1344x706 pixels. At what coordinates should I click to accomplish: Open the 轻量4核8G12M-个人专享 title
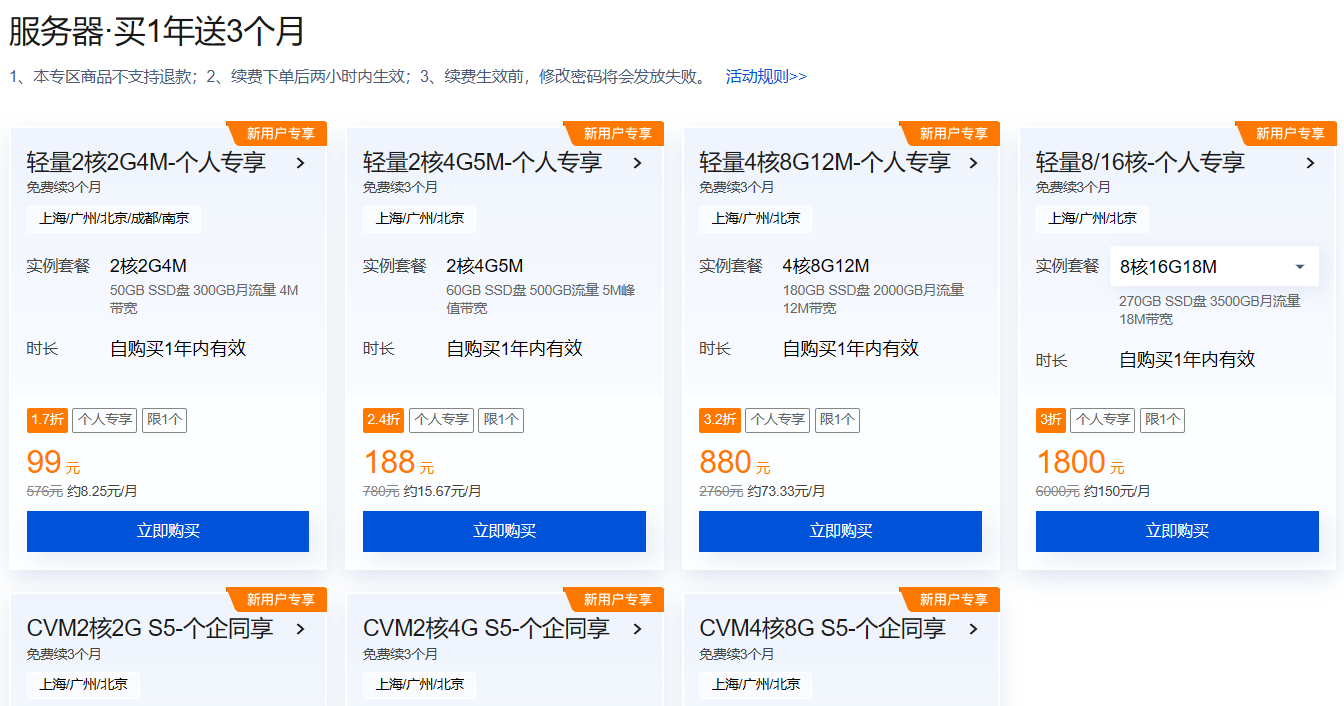(x=825, y=163)
